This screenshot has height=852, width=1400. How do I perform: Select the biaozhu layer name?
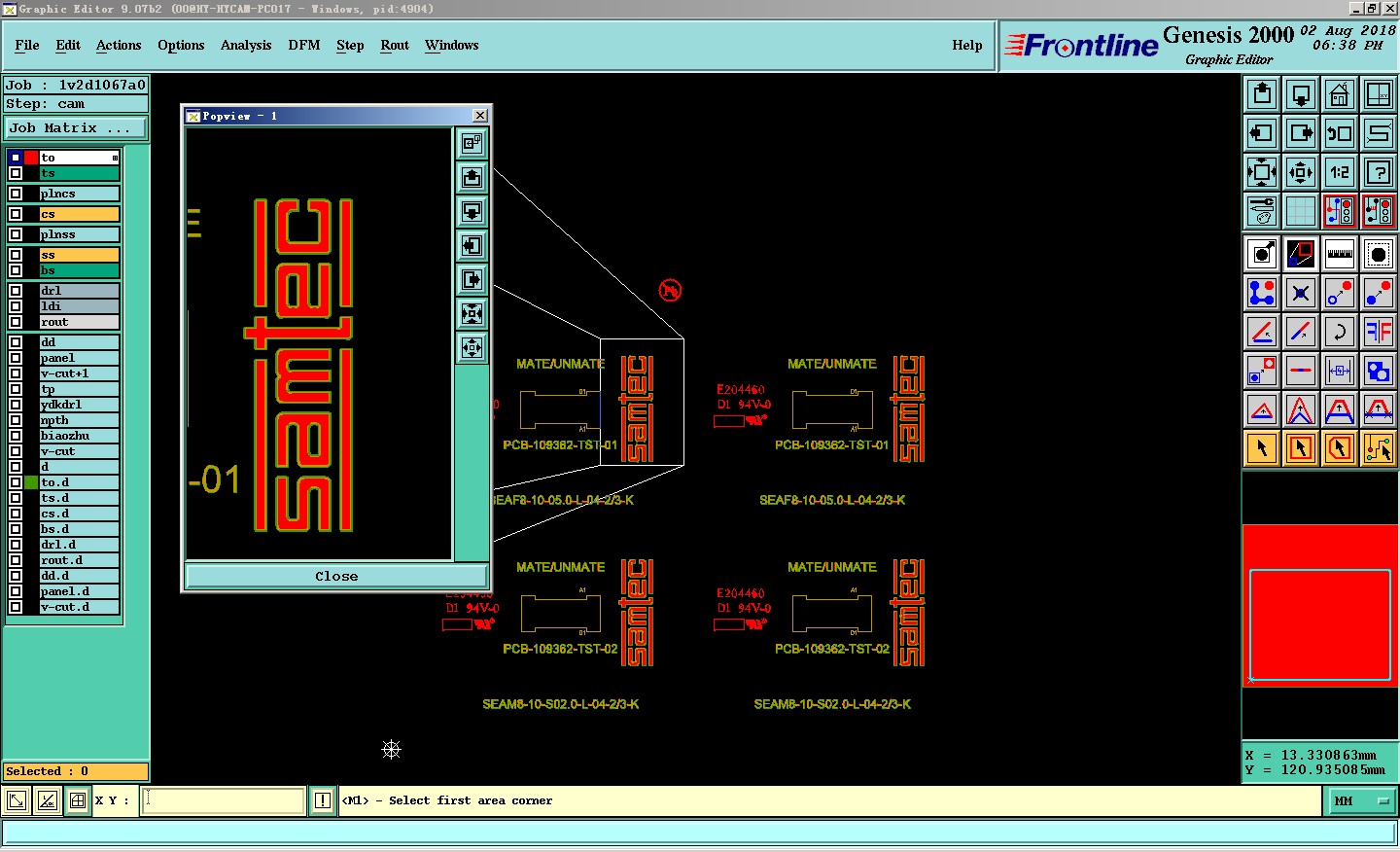[79, 436]
